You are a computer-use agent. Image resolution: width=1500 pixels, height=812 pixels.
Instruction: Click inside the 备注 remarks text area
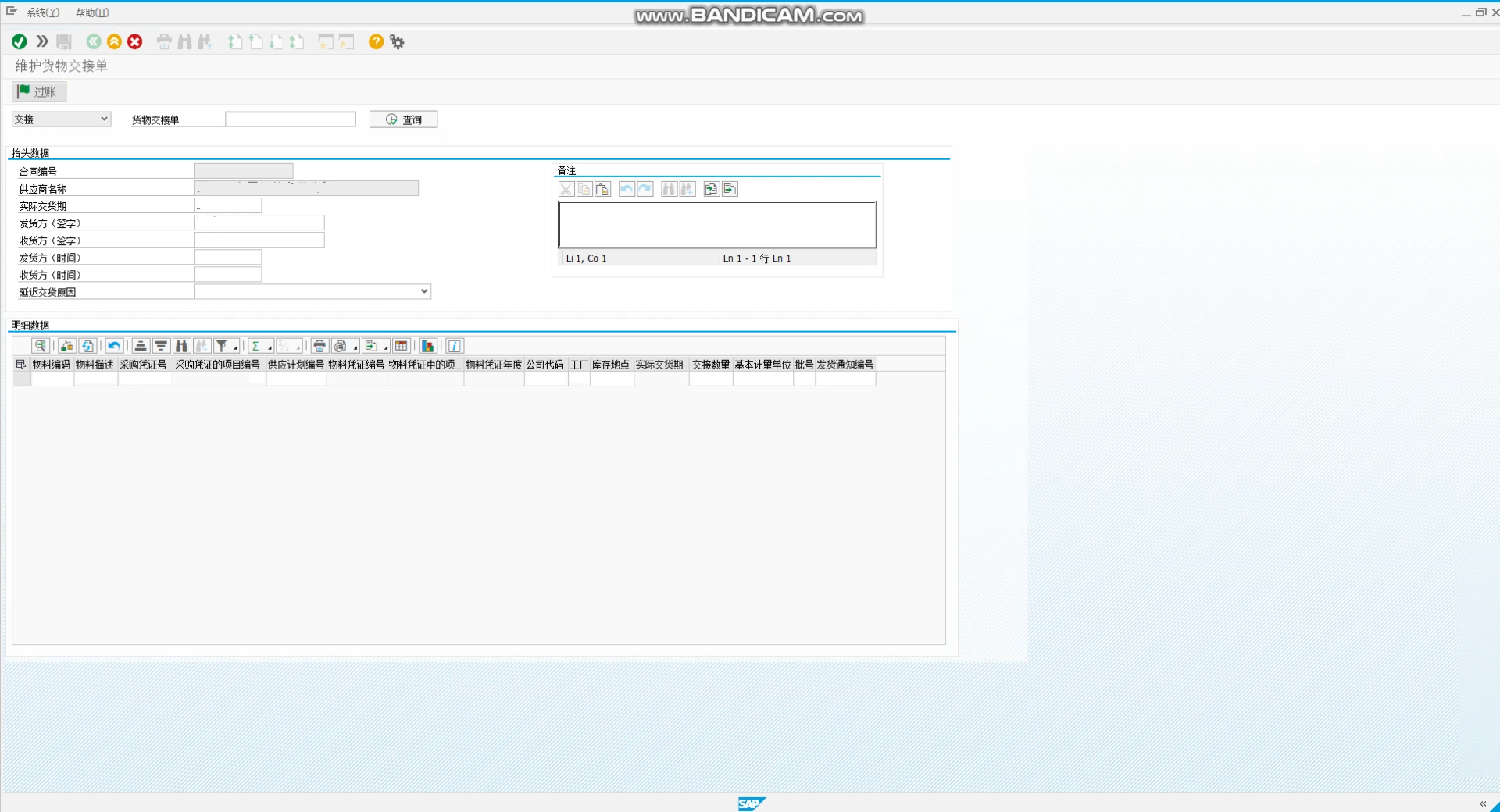[x=716, y=225]
